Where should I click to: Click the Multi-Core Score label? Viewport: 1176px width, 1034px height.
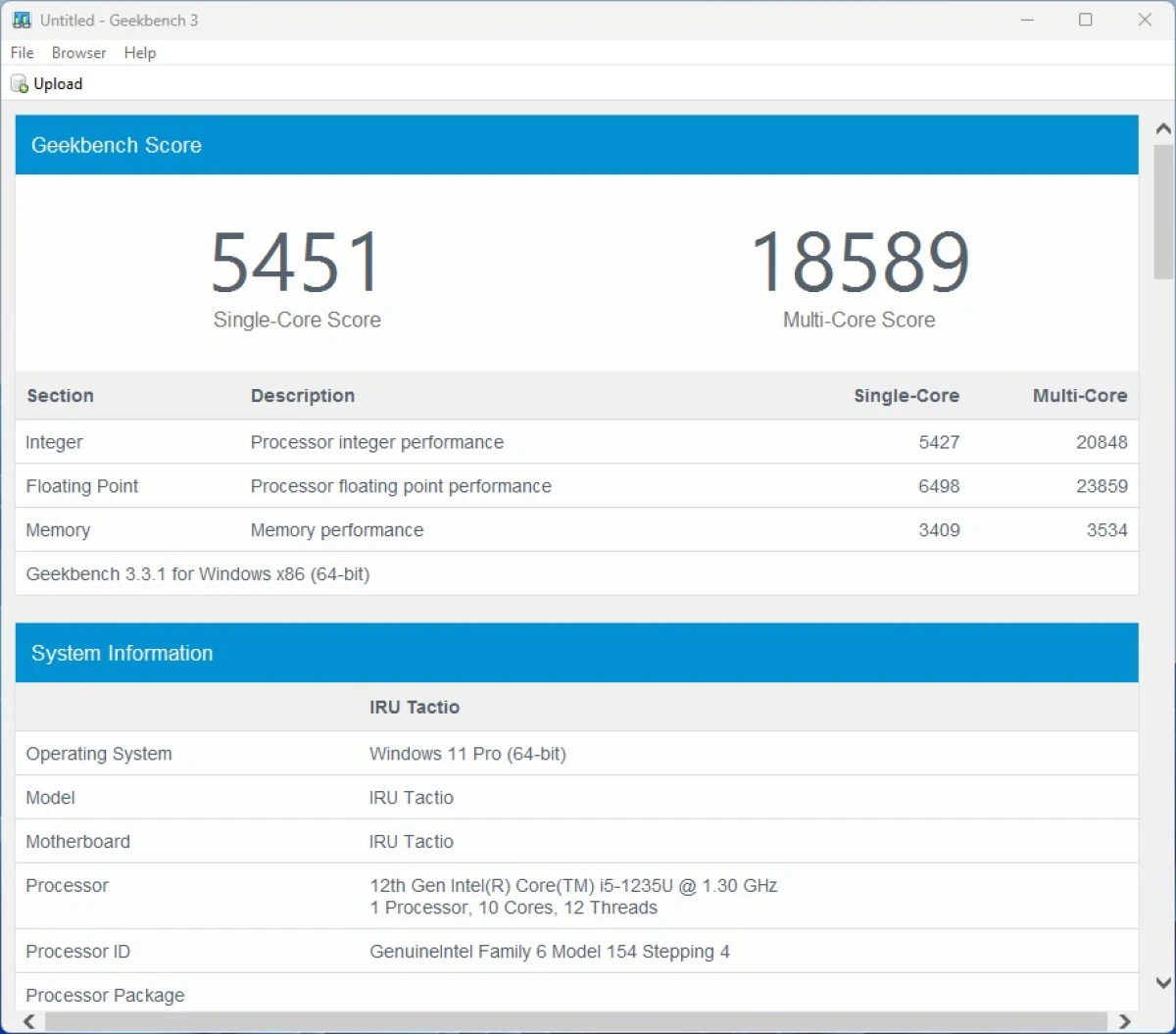tap(859, 320)
